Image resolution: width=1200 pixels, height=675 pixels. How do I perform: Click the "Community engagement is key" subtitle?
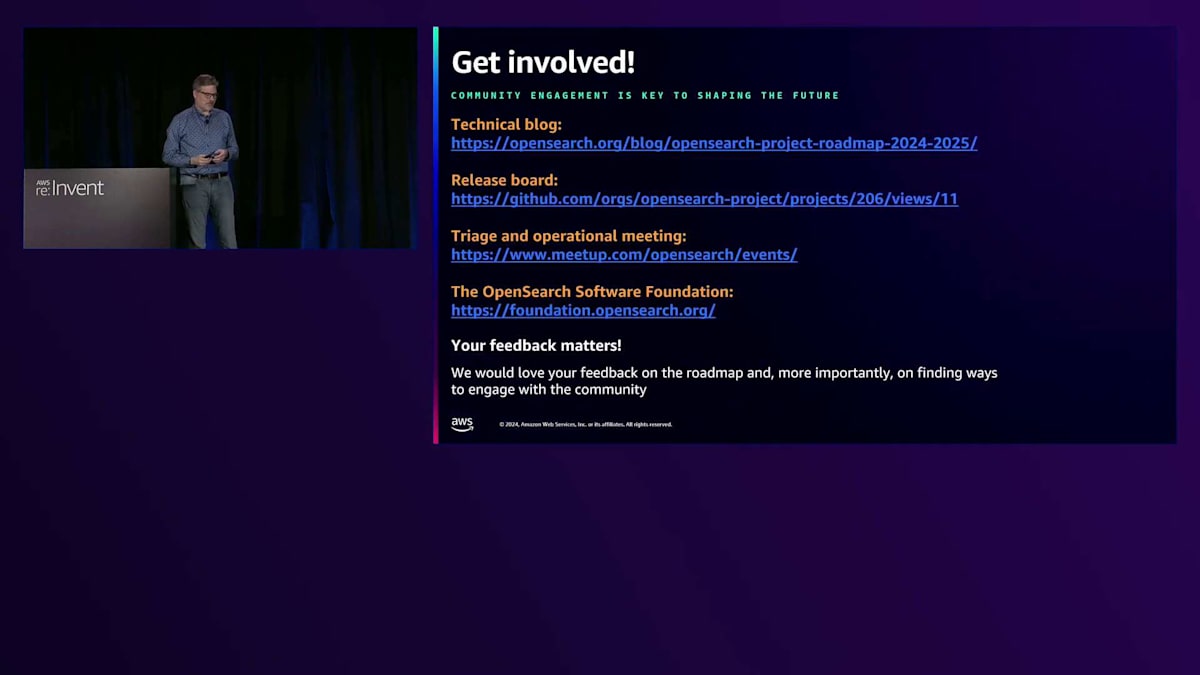tap(645, 96)
